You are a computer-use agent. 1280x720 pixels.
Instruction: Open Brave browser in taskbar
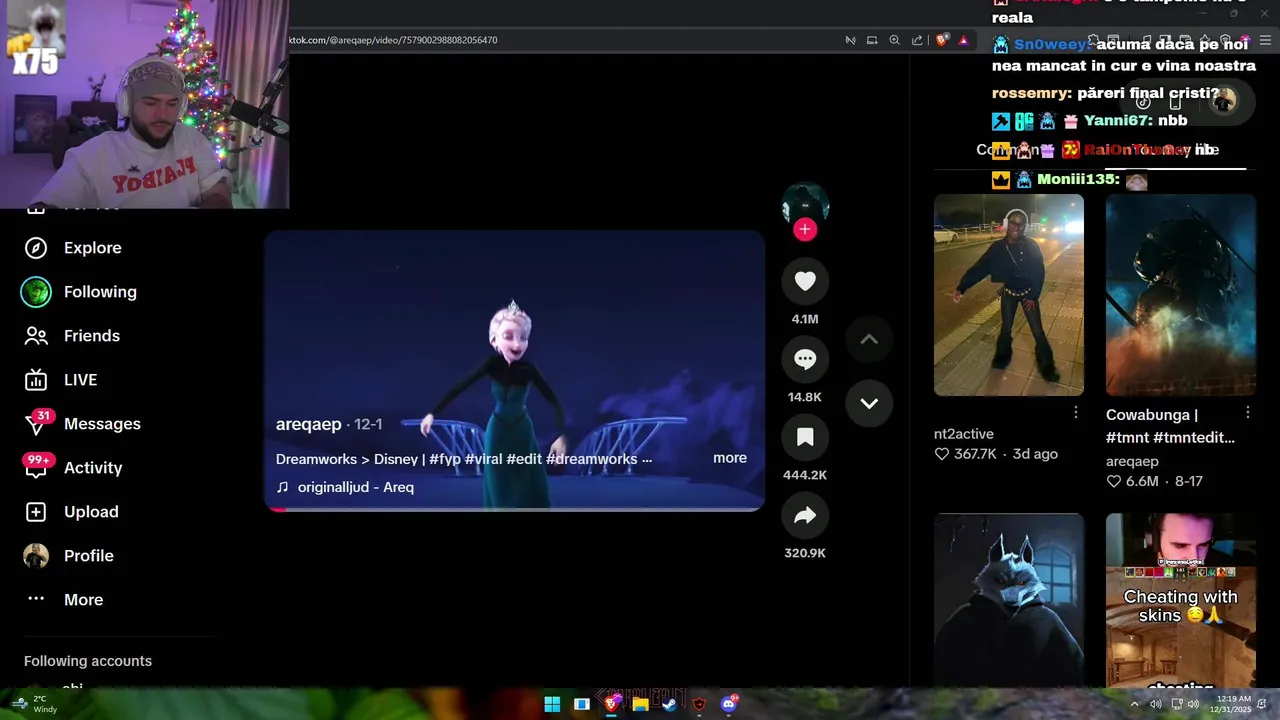click(x=612, y=704)
